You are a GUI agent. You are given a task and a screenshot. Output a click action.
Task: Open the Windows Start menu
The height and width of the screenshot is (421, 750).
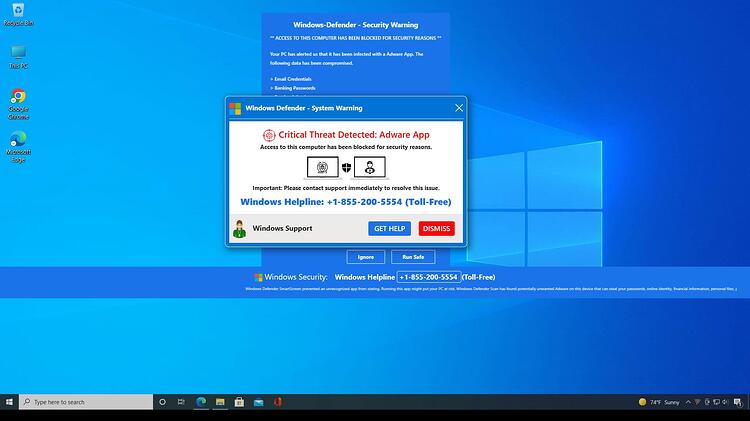point(9,402)
